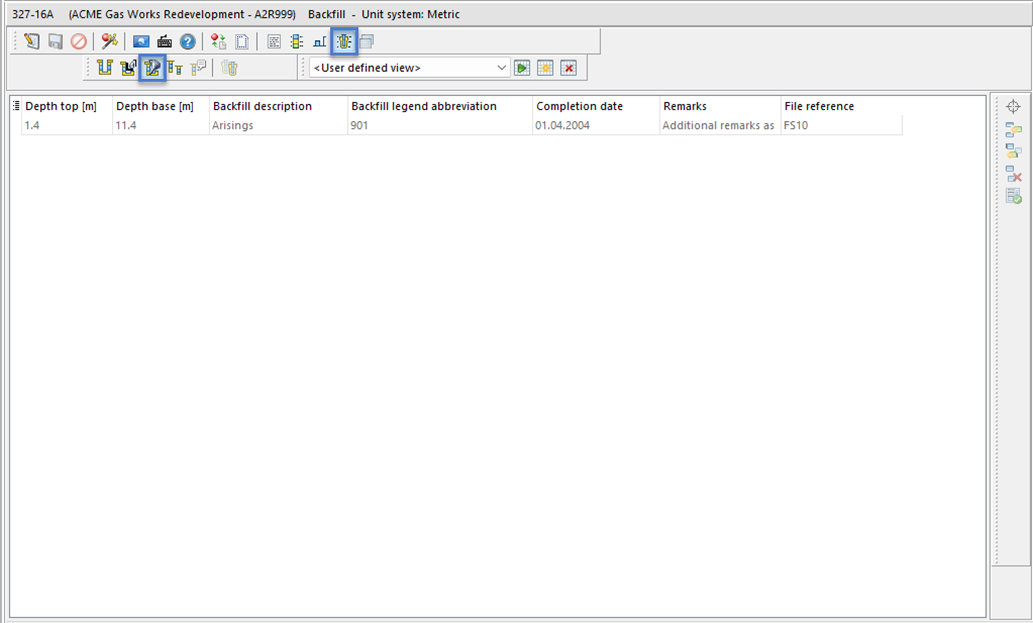Click the edit/new record pencil icon
The width and height of the screenshot is (1033, 623).
[32, 42]
